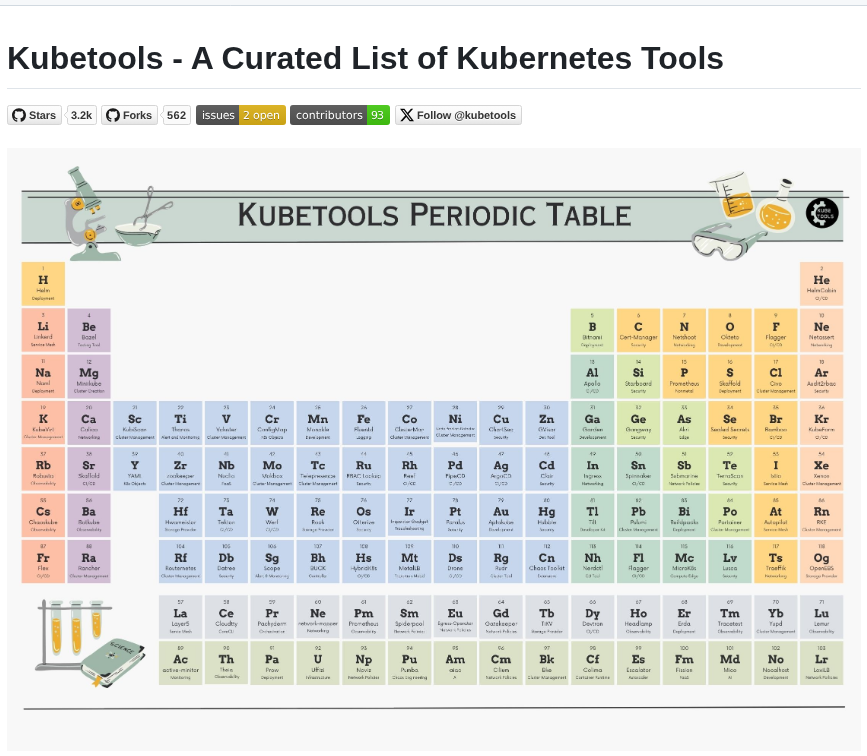Select the page heading 'Kubetools - A Curated List of Kubernetes Tools'
Viewport: 867px width, 756px height.
[365, 58]
